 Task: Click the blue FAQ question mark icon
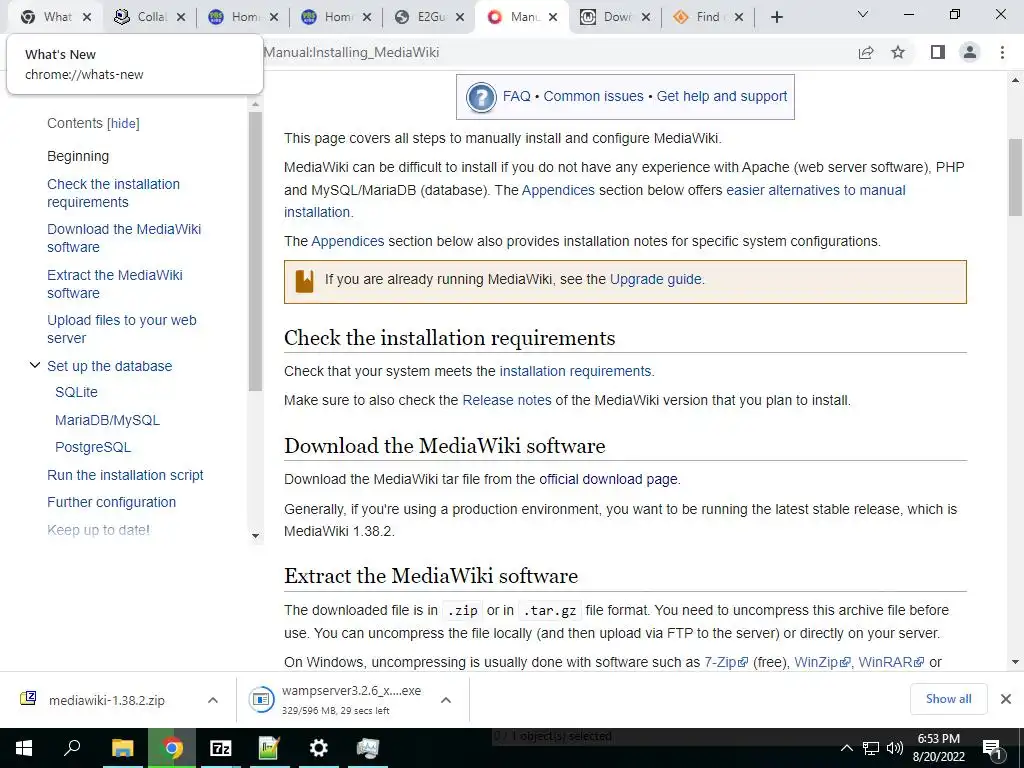pos(481,97)
